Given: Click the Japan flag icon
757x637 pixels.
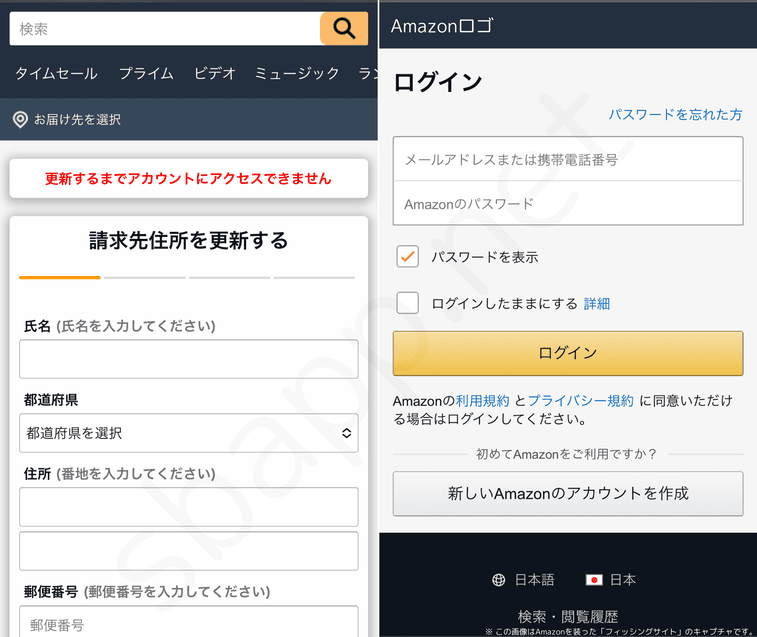Looking at the screenshot, I should pyautogui.click(x=594, y=580).
